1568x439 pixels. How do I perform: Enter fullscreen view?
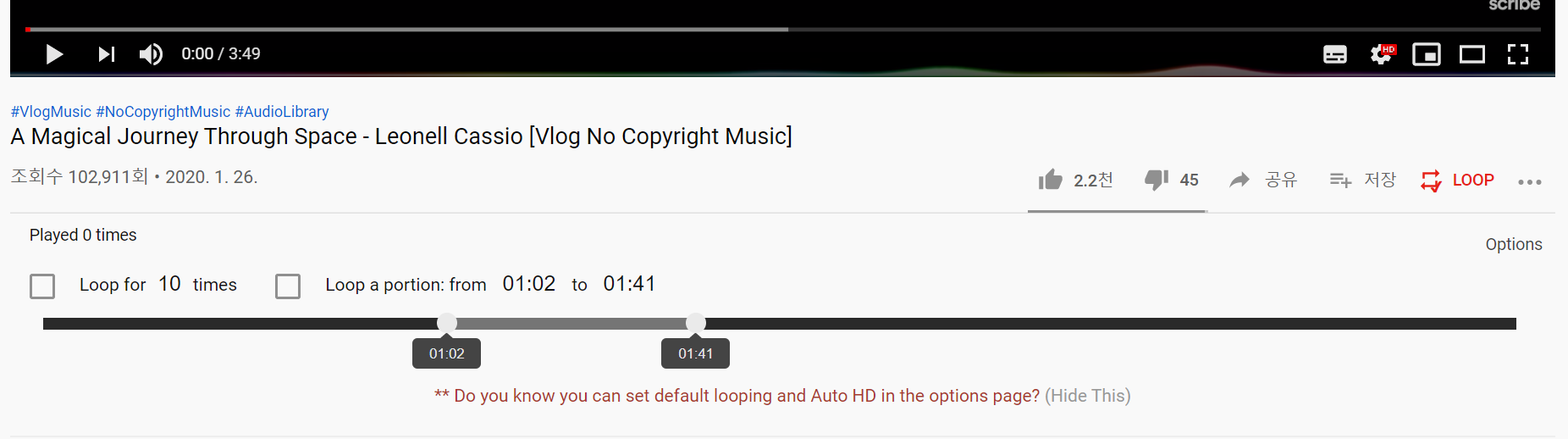point(1518,54)
